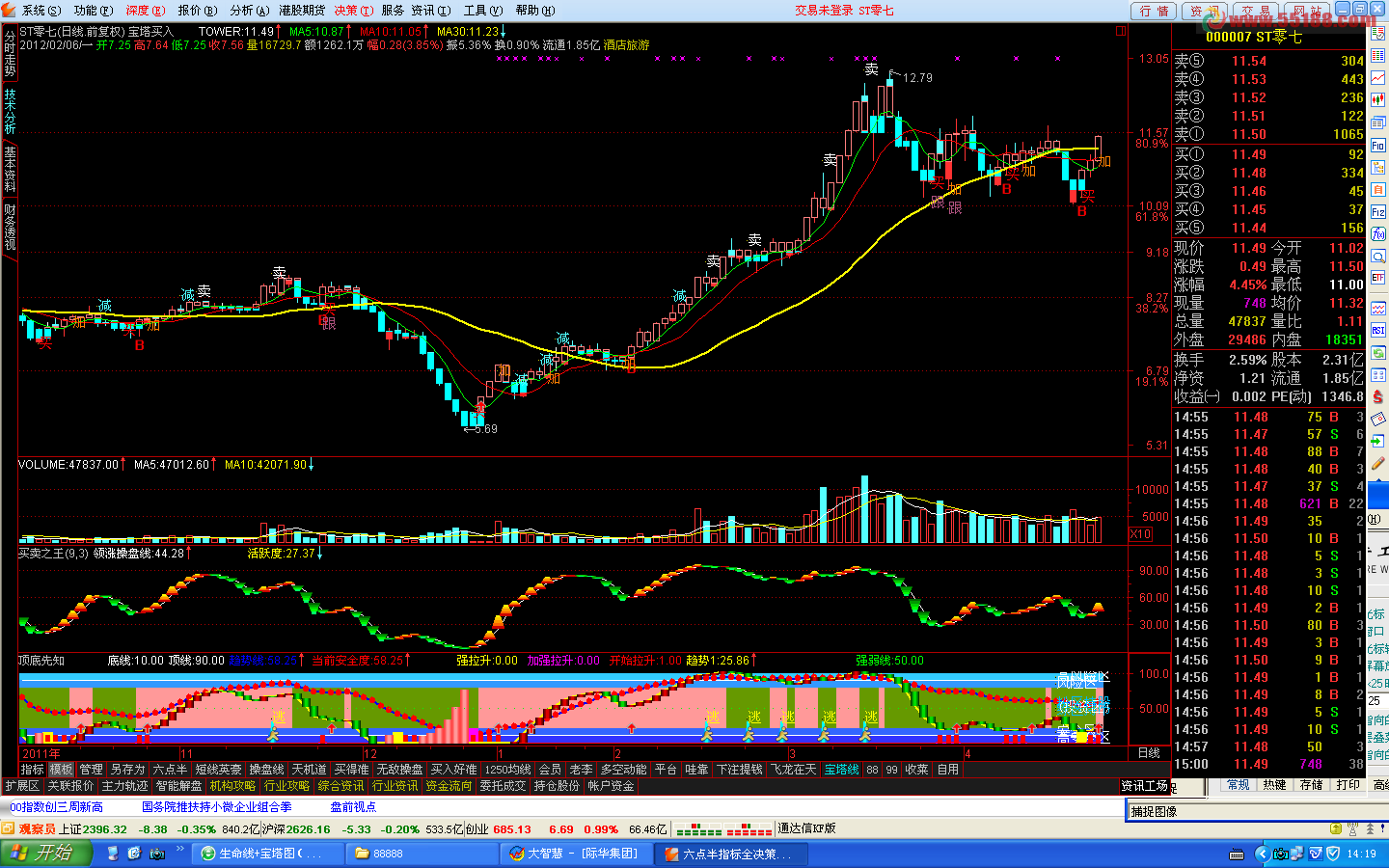Click the 交易 button at top right
The image size is (1389, 868).
(x=1256, y=11)
